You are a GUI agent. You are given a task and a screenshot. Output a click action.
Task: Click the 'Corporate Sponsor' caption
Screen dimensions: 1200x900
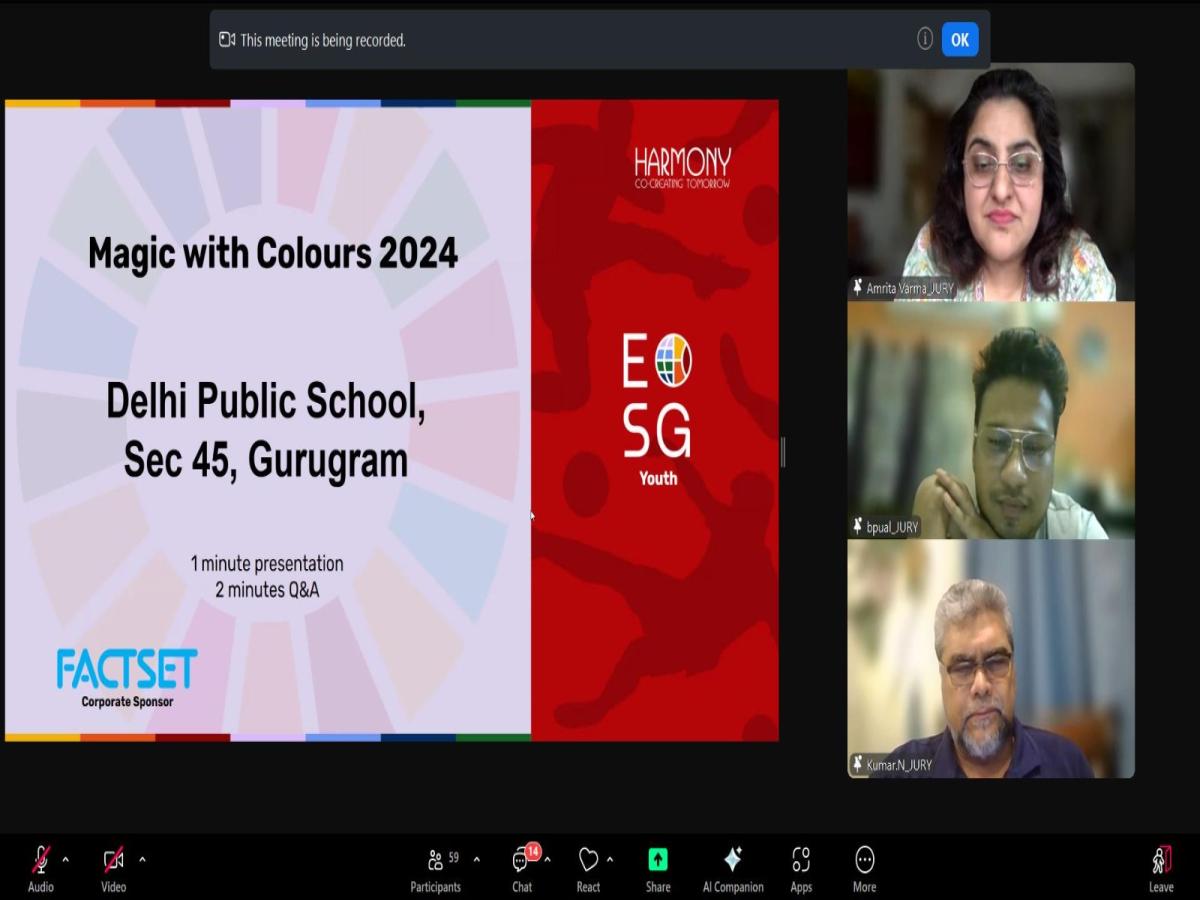pyautogui.click(x=127, y=702)
